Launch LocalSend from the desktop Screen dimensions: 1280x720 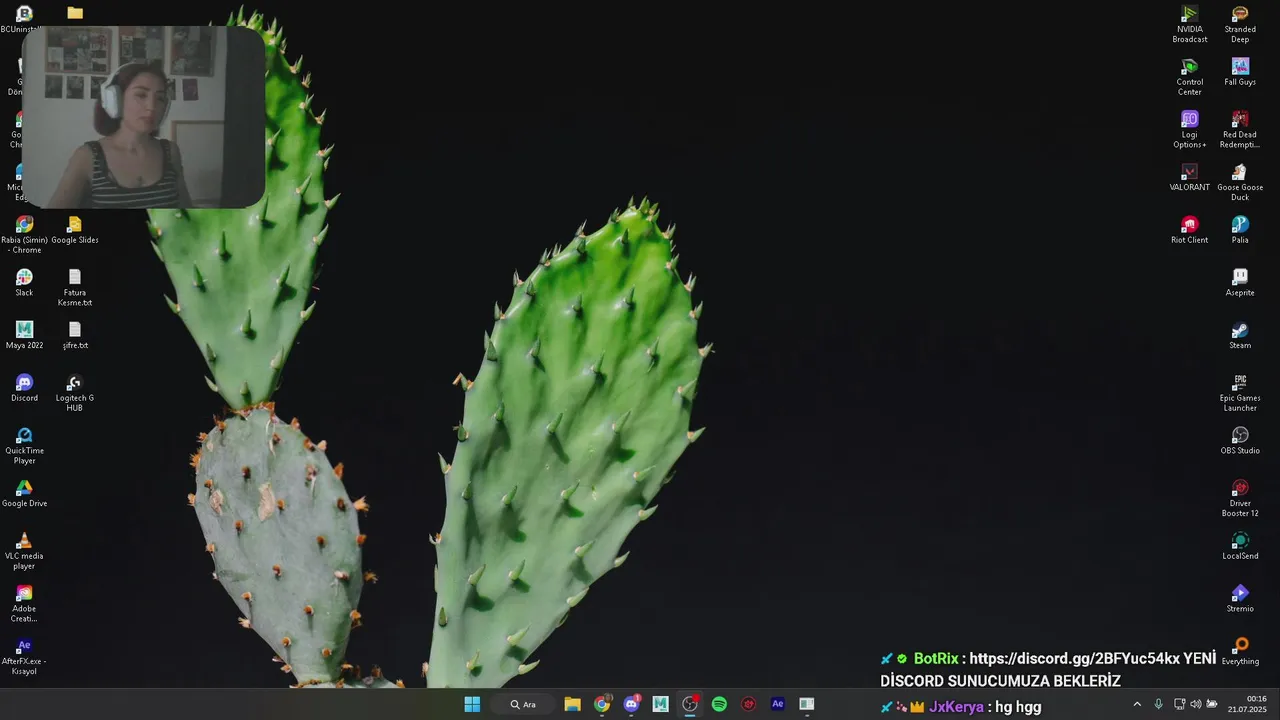pos(1240,546)
